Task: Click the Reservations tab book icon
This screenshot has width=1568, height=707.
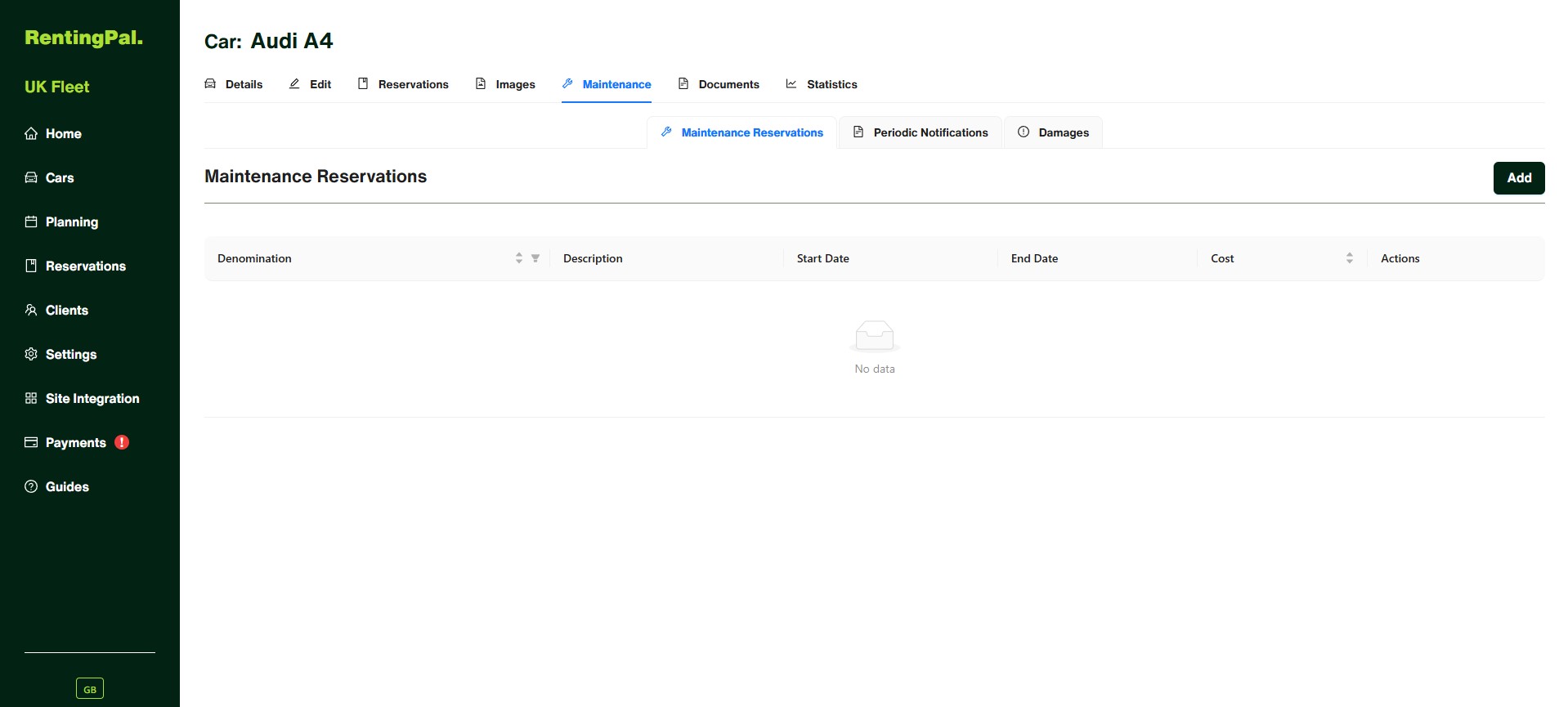Action: tap(363, 83)
